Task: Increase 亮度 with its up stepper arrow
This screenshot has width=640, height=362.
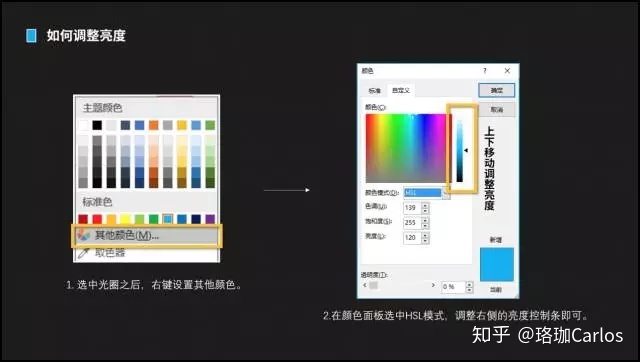Action: [425, 235]
